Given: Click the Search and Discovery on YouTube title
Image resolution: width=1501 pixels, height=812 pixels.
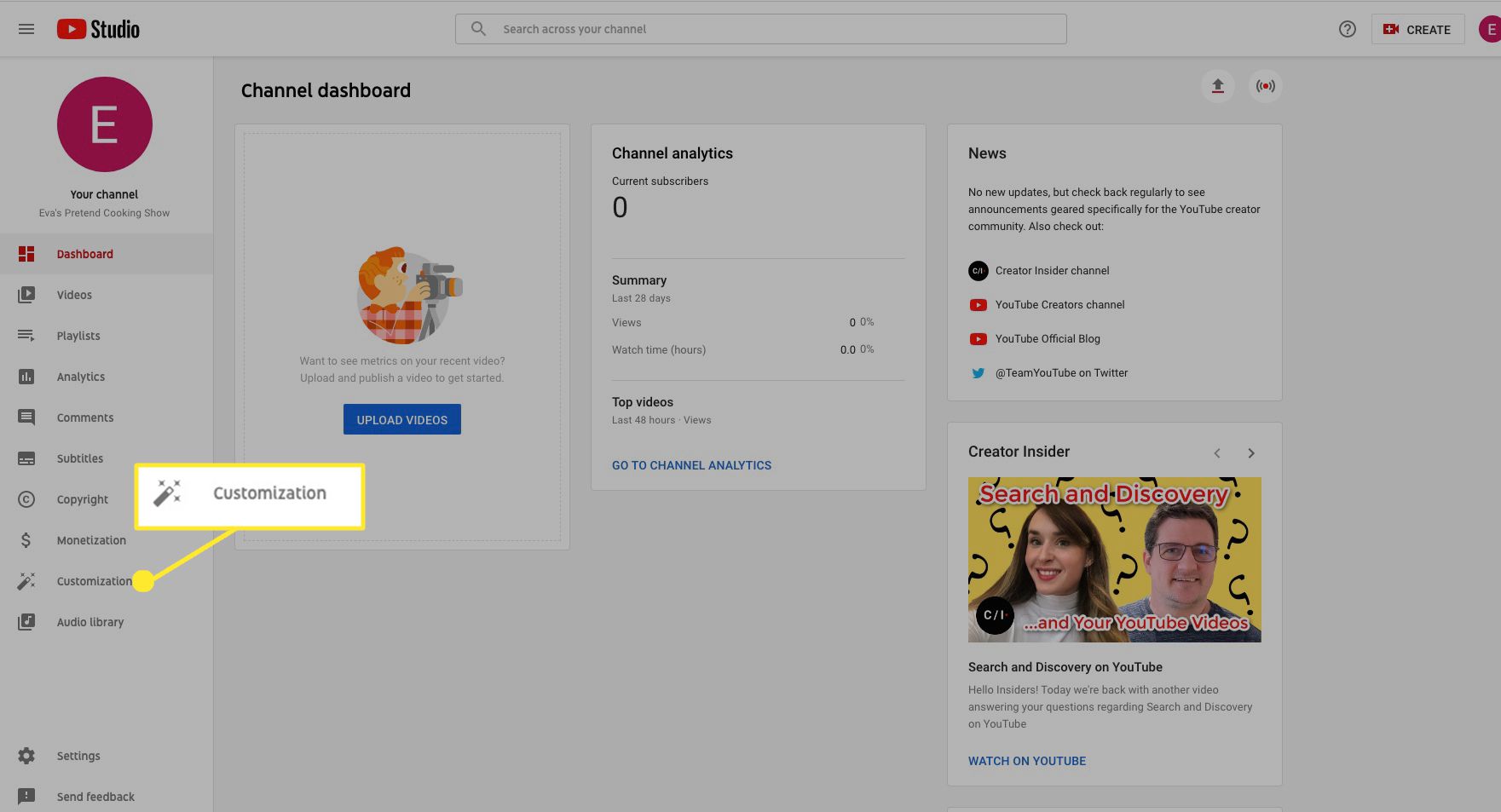Looking at the screenshot, I should [x=1065, y=667].
